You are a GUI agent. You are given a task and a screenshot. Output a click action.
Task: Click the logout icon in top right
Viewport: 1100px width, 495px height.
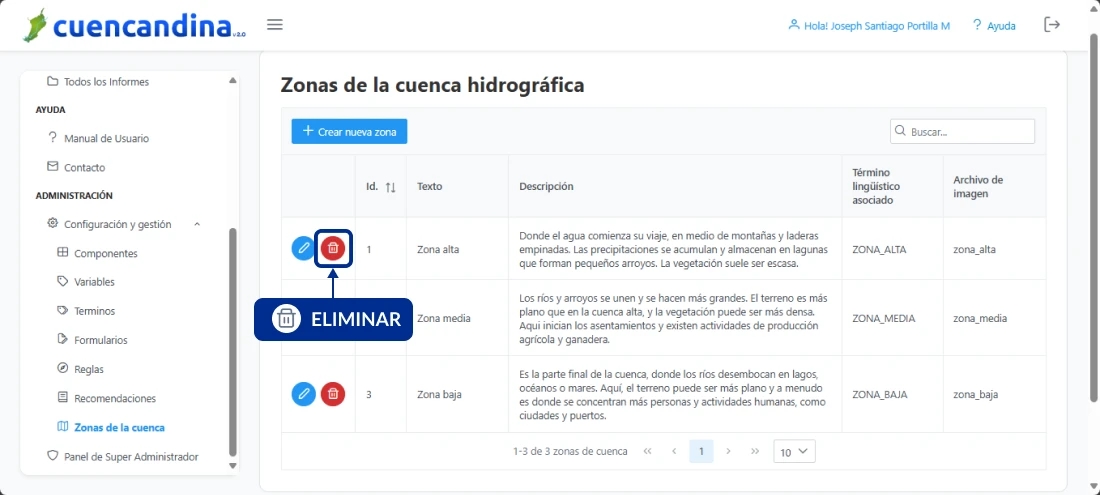[1051, 25]
